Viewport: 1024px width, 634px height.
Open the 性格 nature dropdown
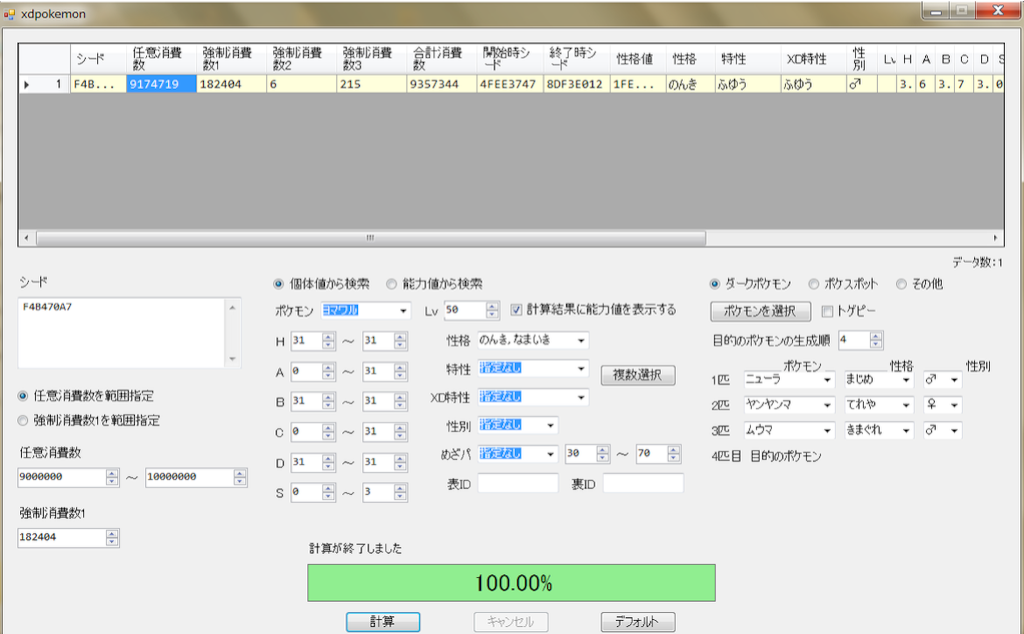[581, 340]
